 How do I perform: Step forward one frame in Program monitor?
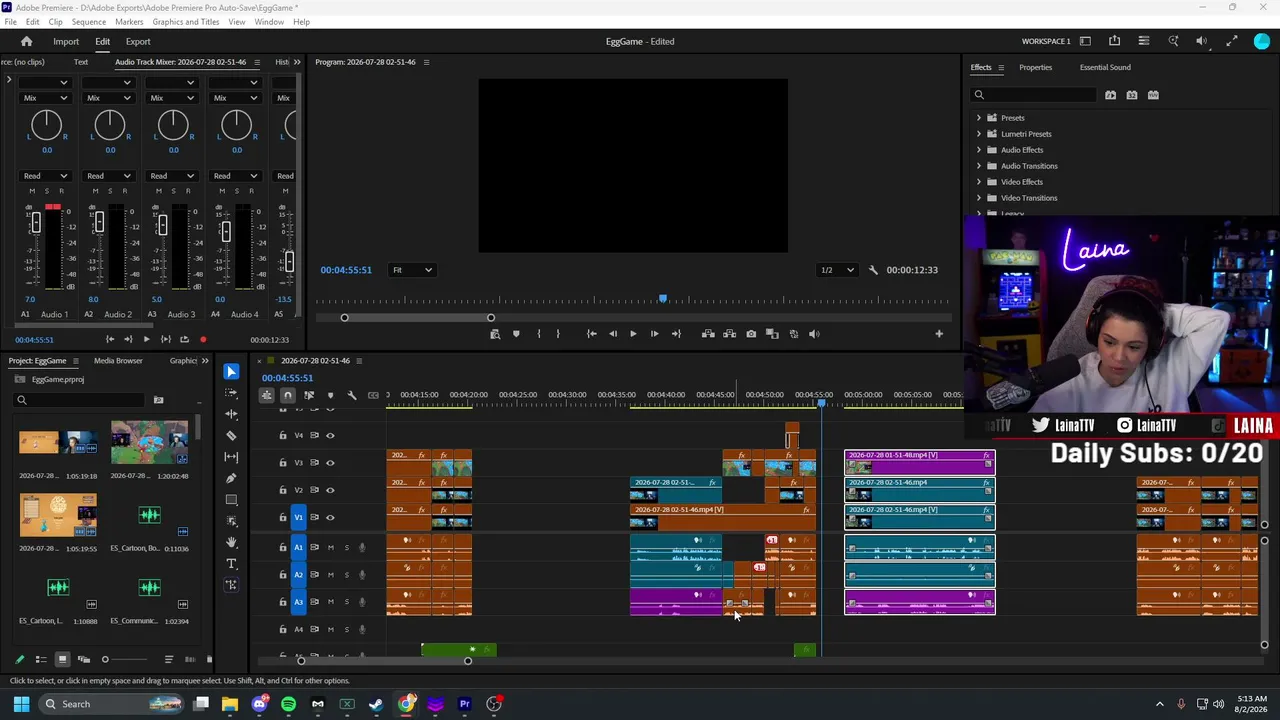click(x=655, y=334)
